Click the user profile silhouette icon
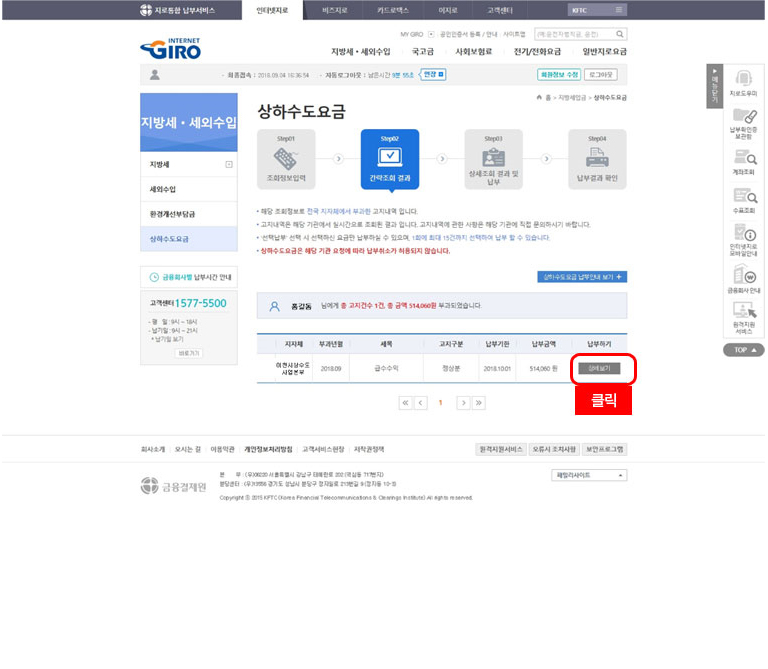 [155, 74]
